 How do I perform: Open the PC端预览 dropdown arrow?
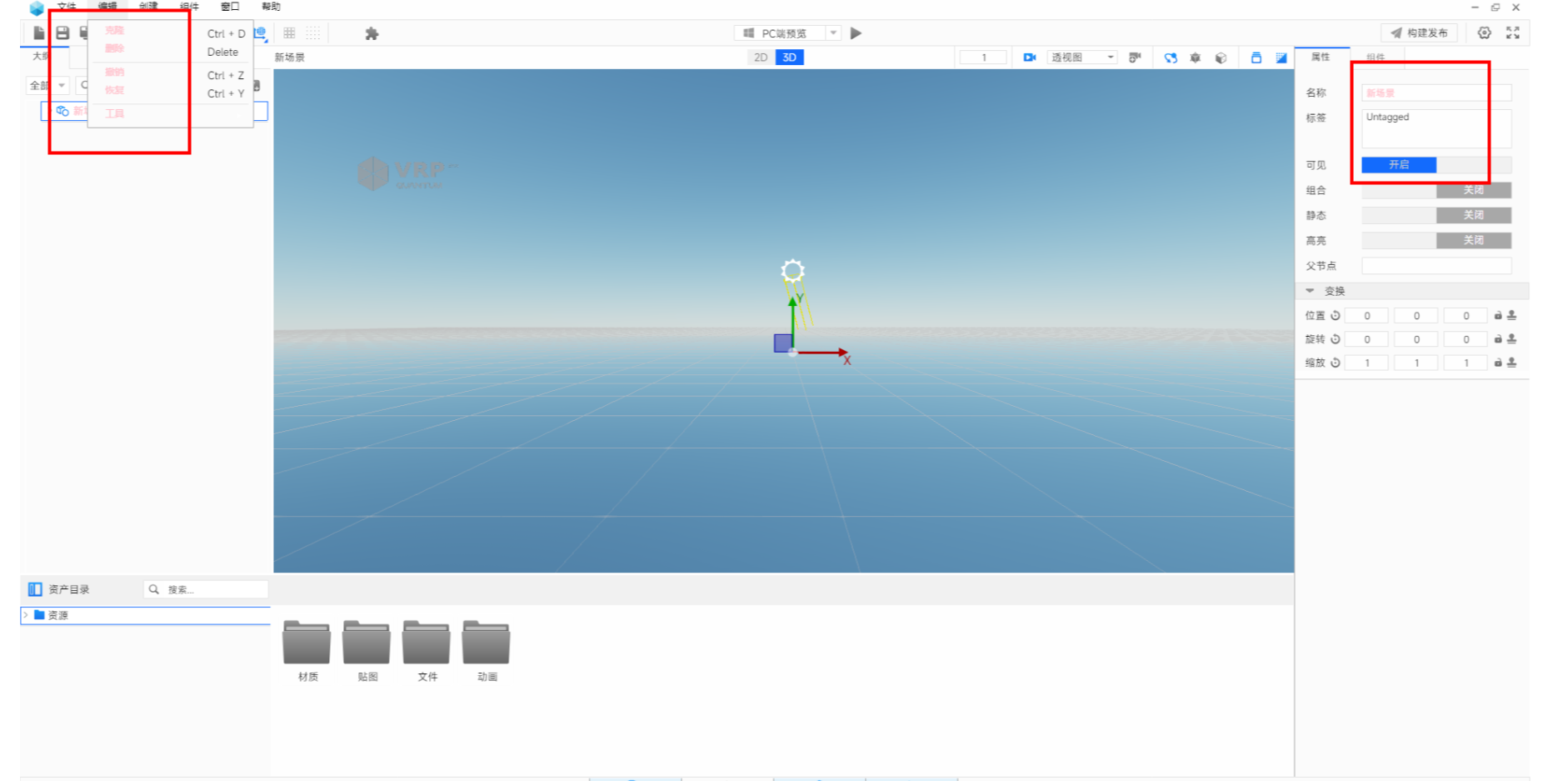coord(832,33)
